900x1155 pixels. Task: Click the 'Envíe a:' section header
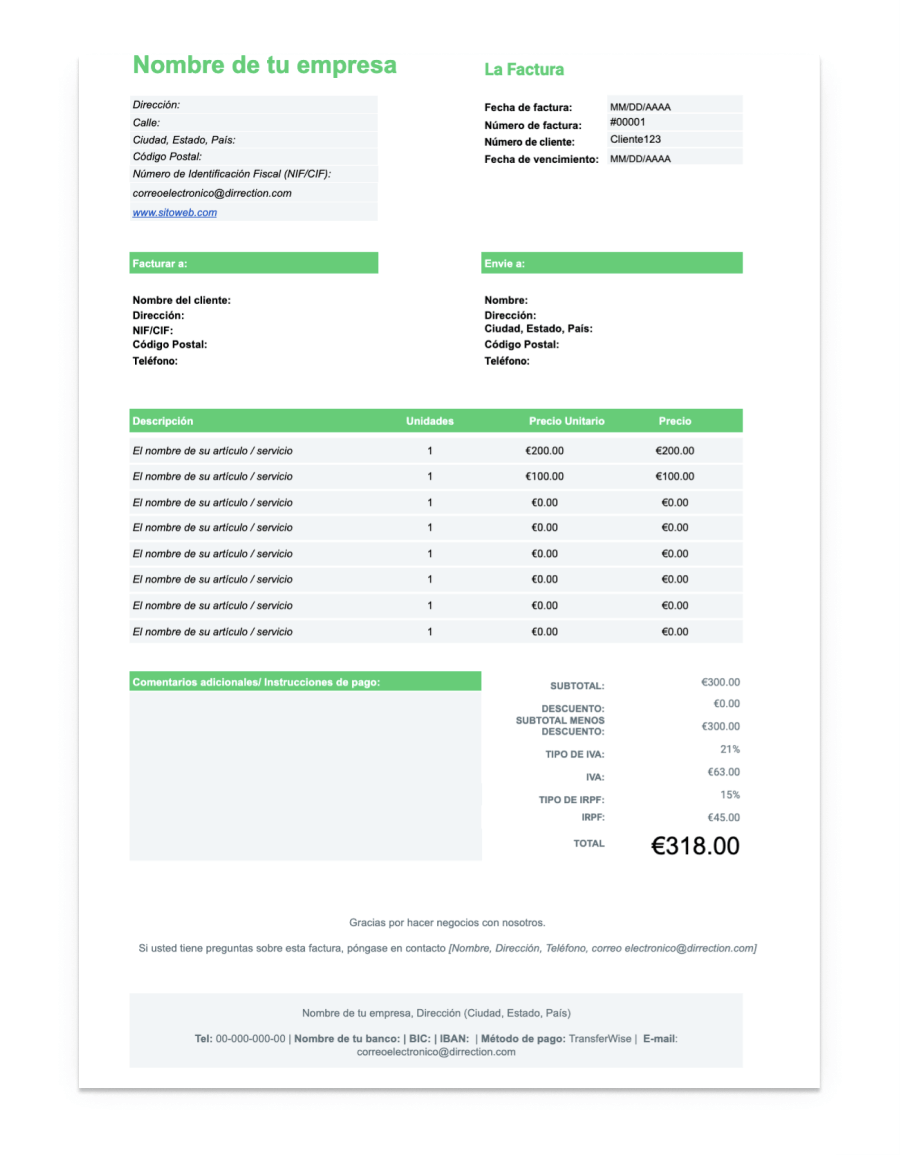point(611,264)
